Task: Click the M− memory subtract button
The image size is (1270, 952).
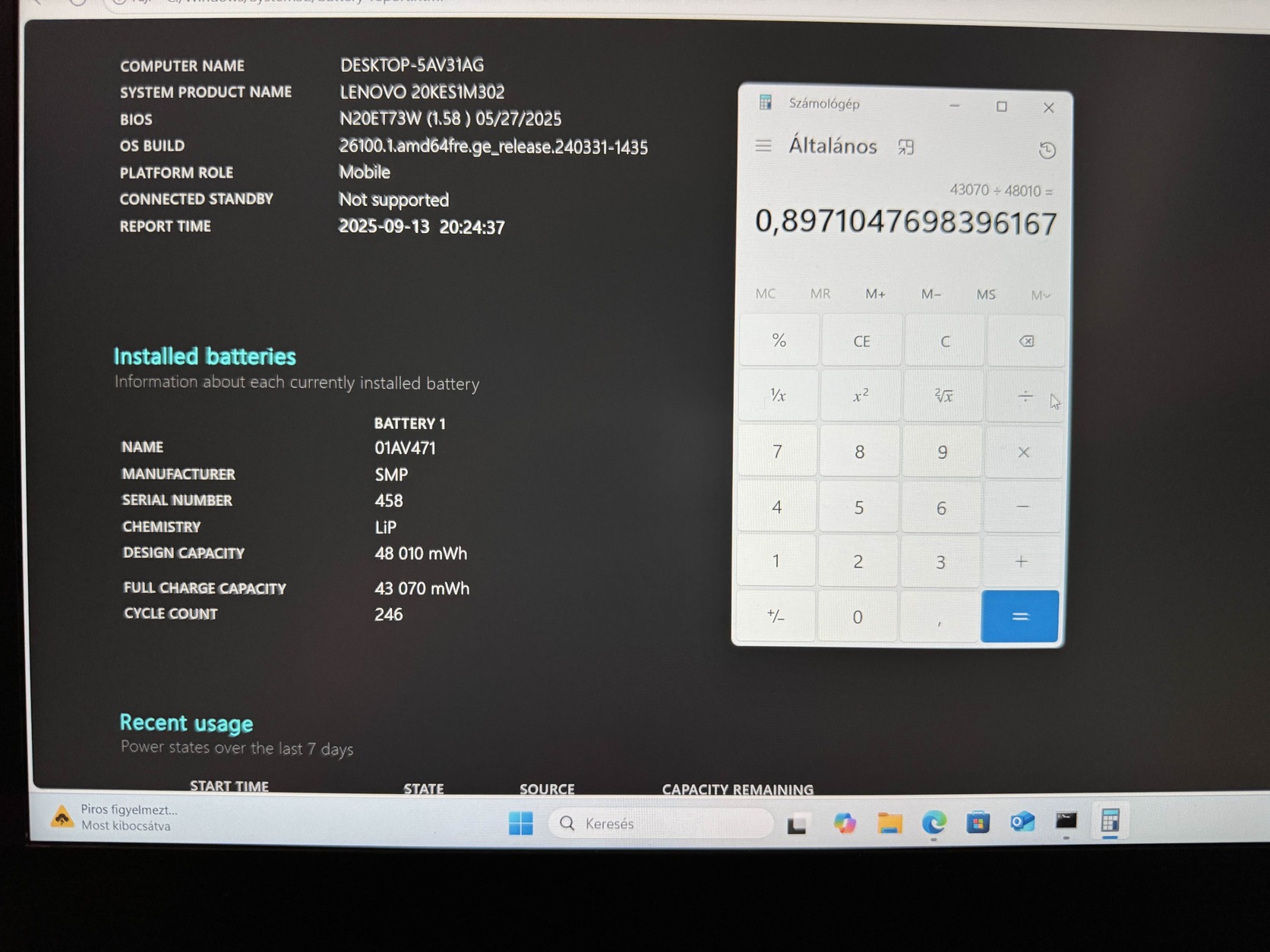Action: [x=930, y=294]
